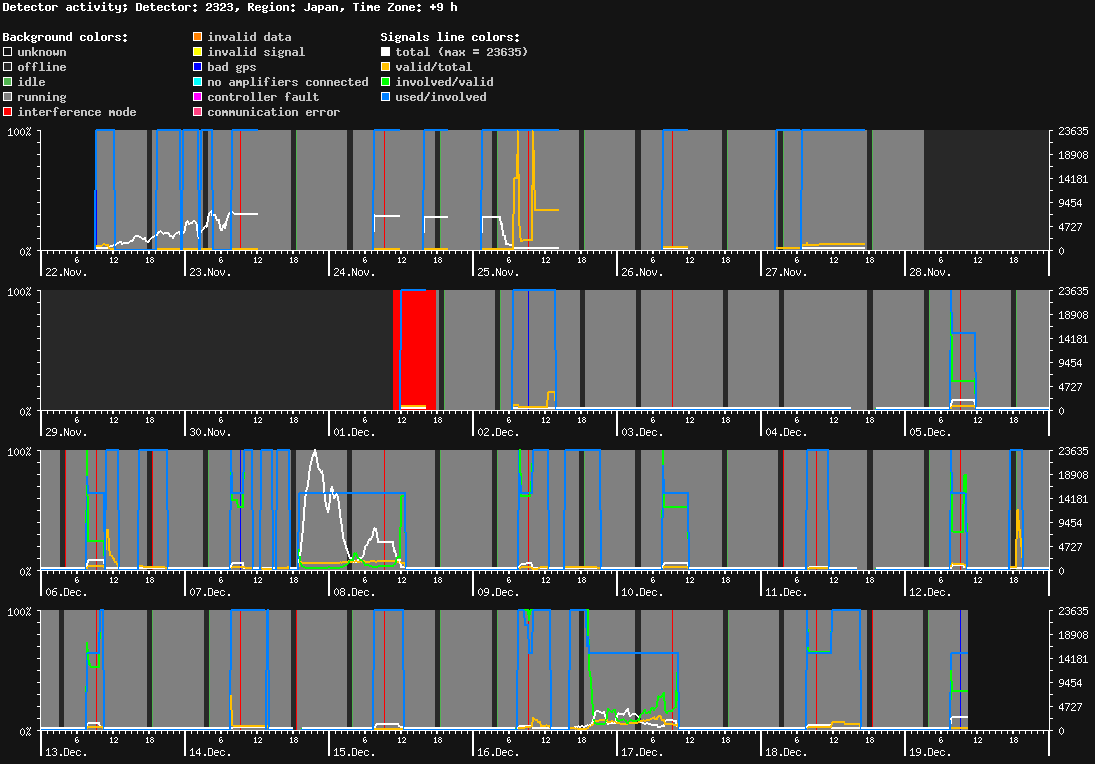
Task: Click the 'Signals line colors:' heading
Action: [450, 37]
